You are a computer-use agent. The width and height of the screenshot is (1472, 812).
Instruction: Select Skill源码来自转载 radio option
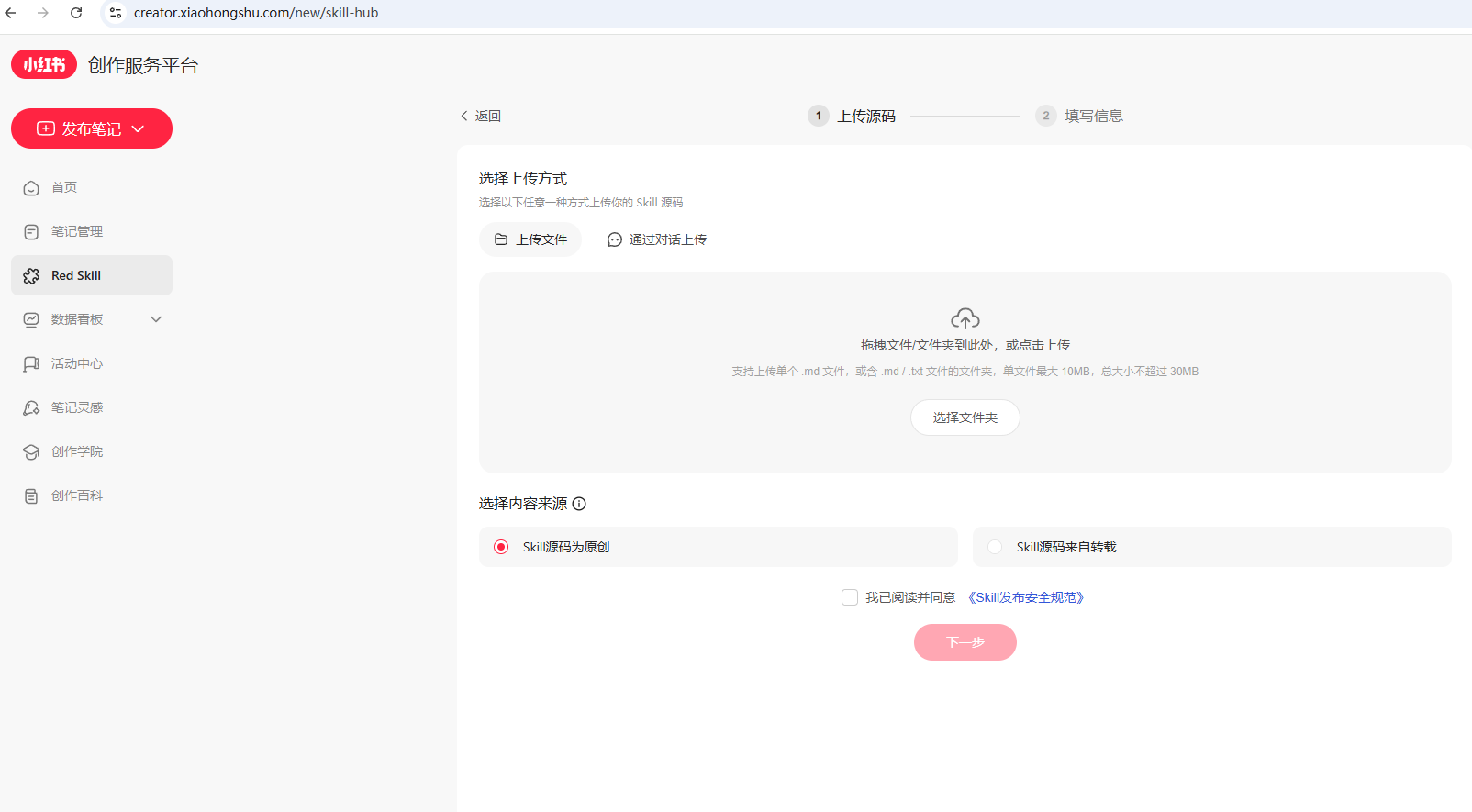pyautogui.click(x=995, y=547)
